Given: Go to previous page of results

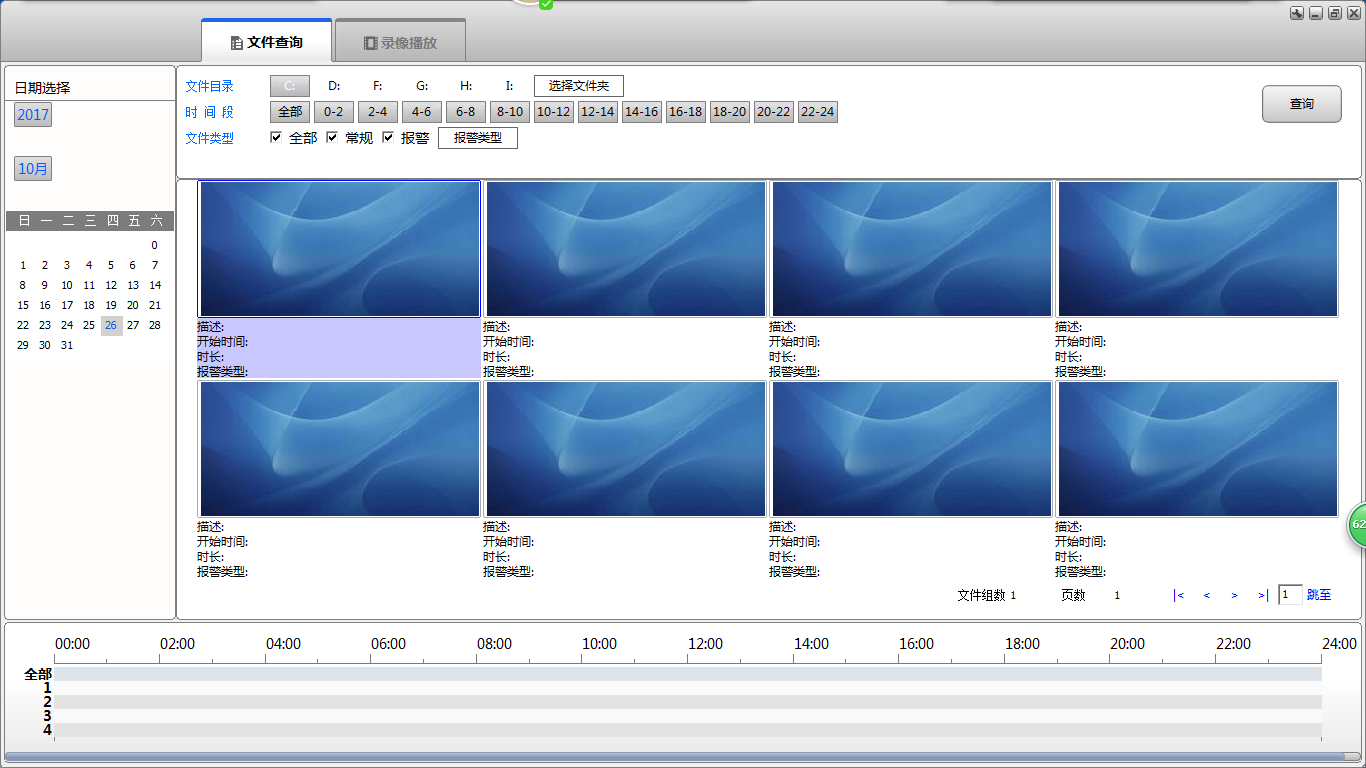Looking at the screenshot, I should [x=1207, y=595].
